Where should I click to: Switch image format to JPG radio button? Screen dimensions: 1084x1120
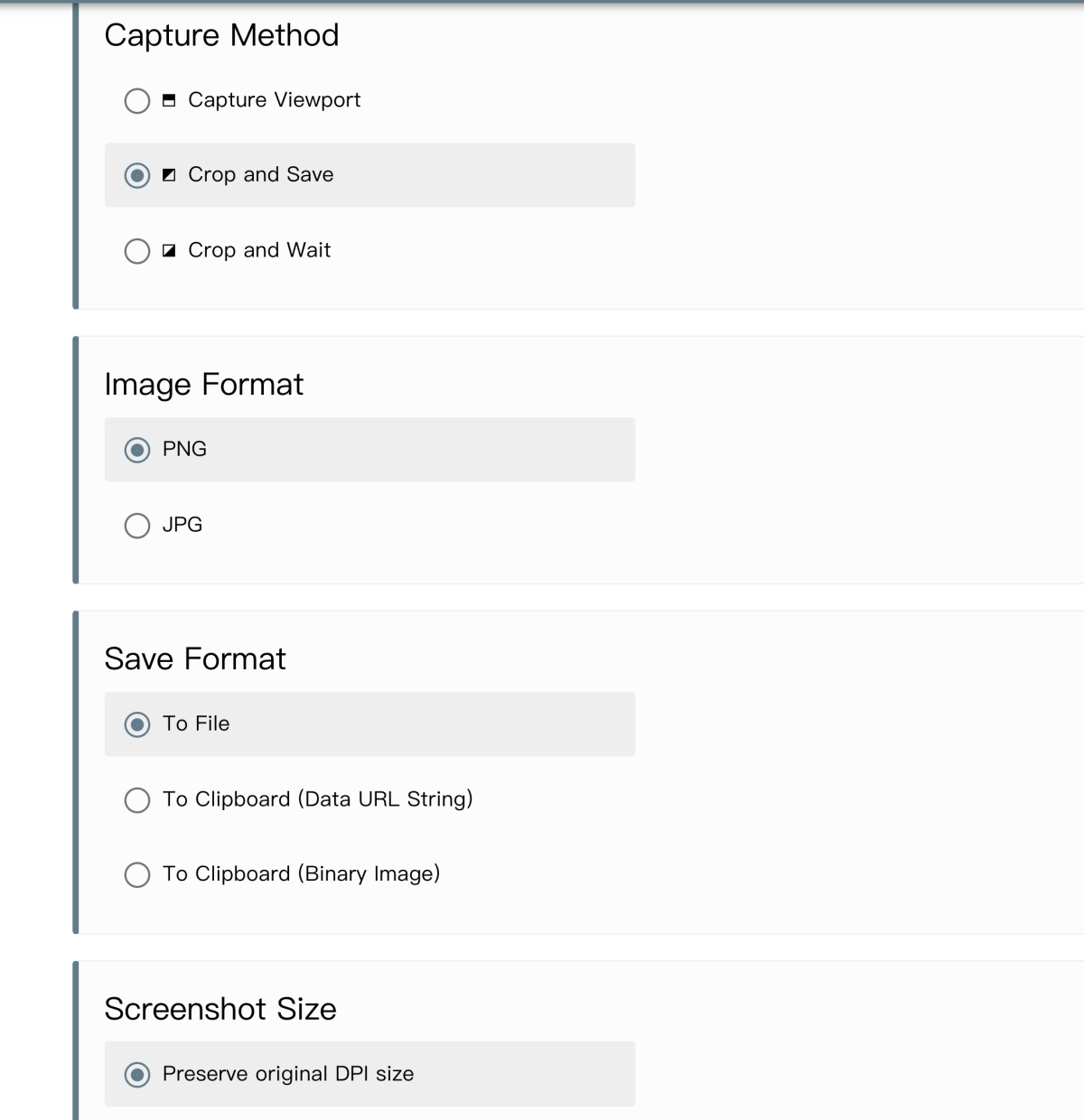[137, 525]
